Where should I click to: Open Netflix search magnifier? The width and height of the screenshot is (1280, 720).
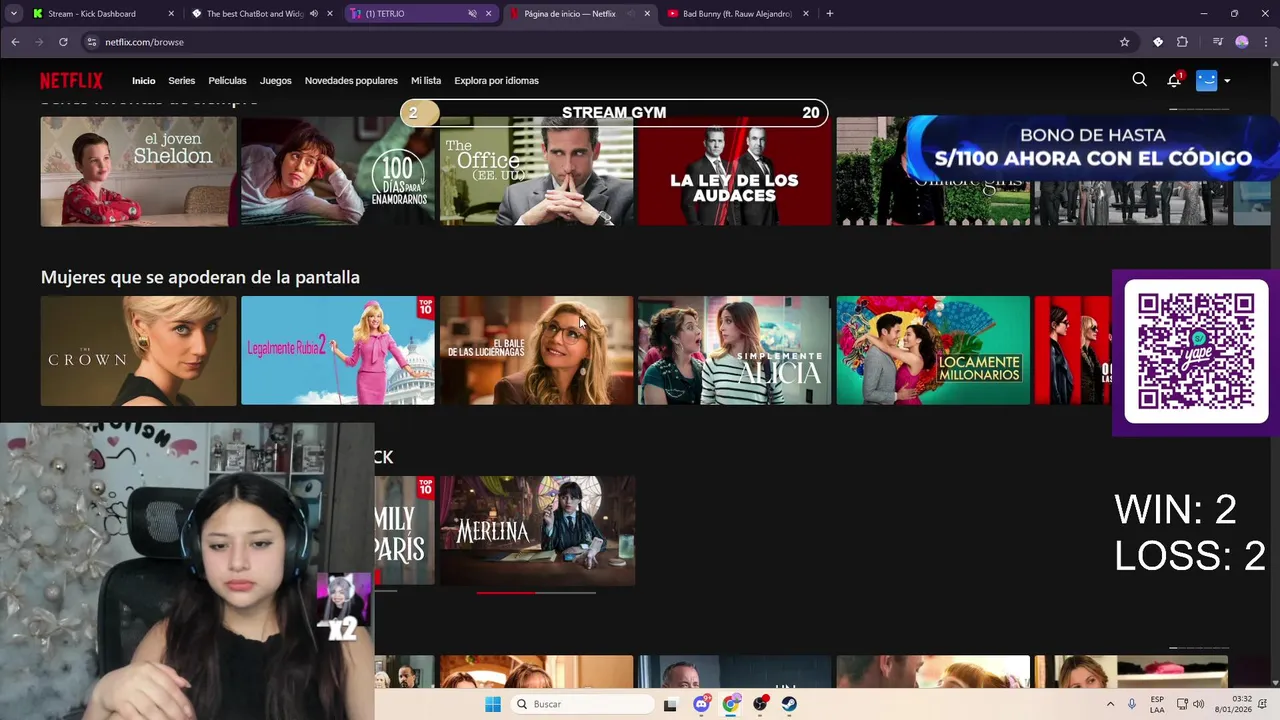tap(1139, 80)
